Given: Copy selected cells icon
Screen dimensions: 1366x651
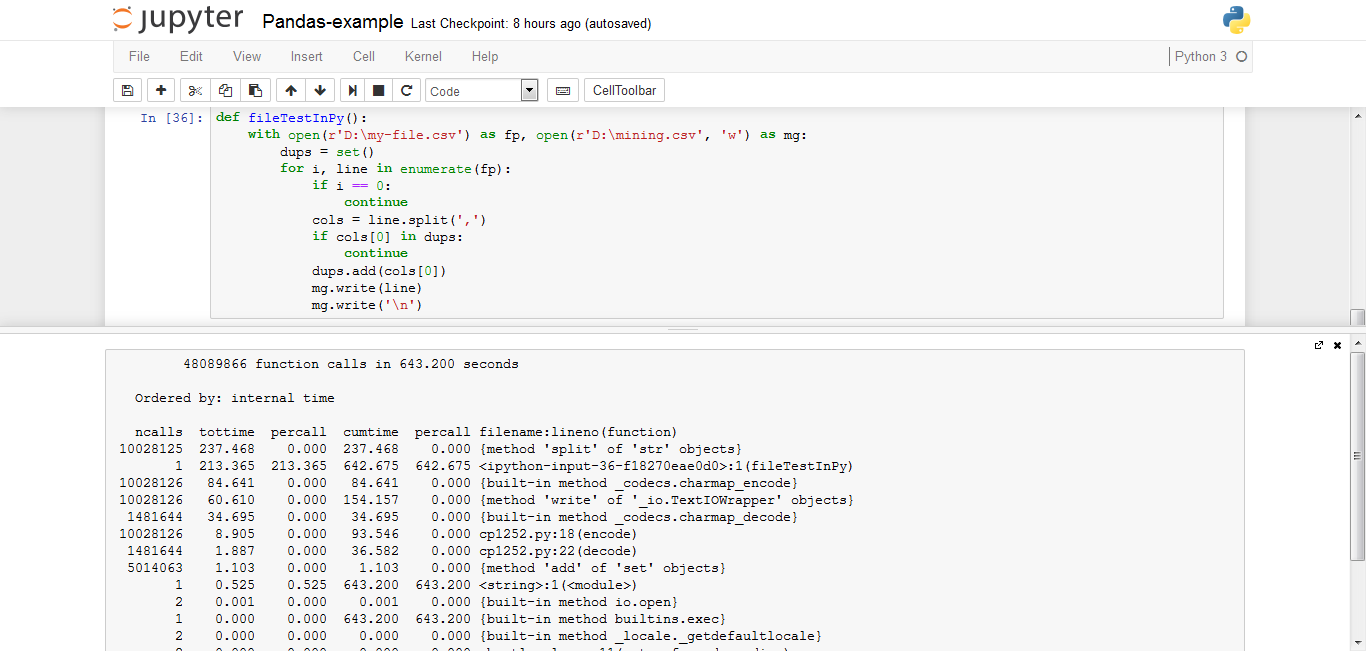Looking at the screenshot, I should point(225,91).
